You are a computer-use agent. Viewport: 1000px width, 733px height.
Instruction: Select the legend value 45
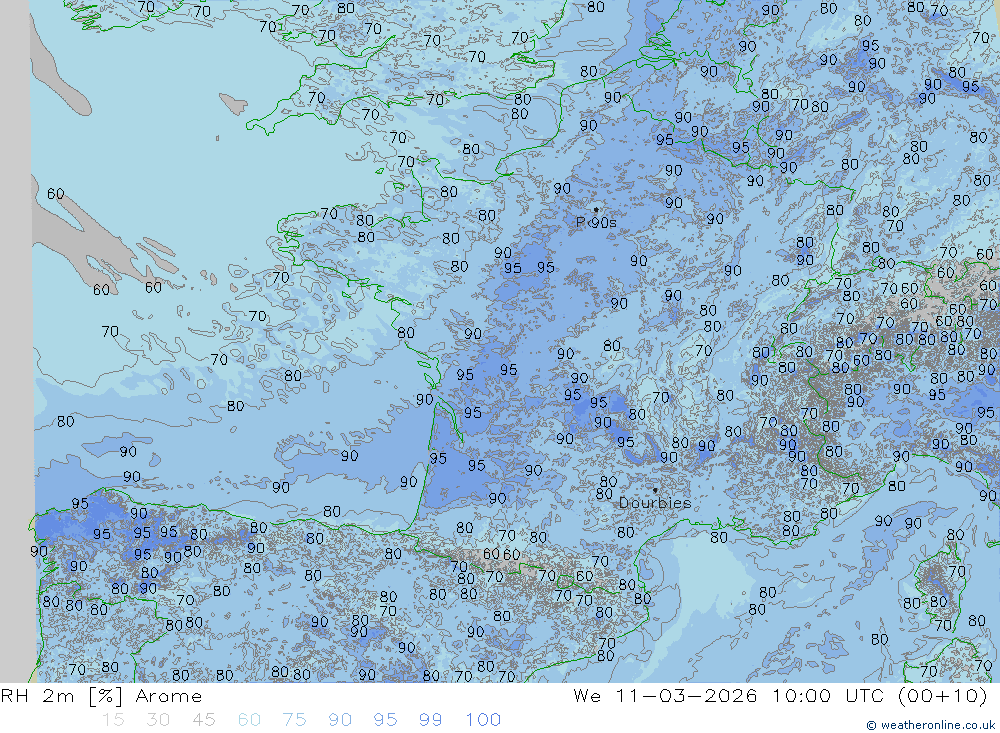[x=203, y=720]
